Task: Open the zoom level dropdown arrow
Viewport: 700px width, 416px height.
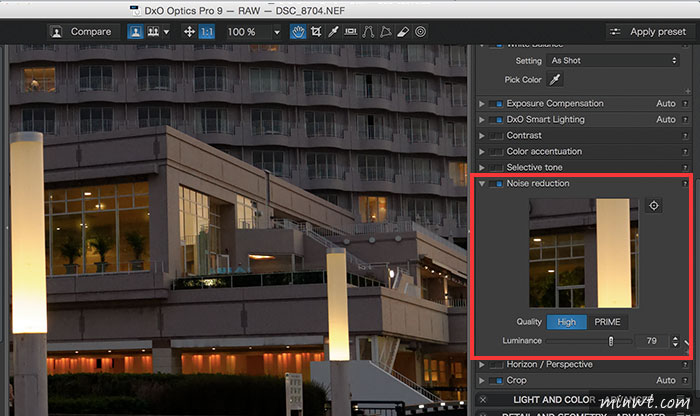Action: [277, 32]
